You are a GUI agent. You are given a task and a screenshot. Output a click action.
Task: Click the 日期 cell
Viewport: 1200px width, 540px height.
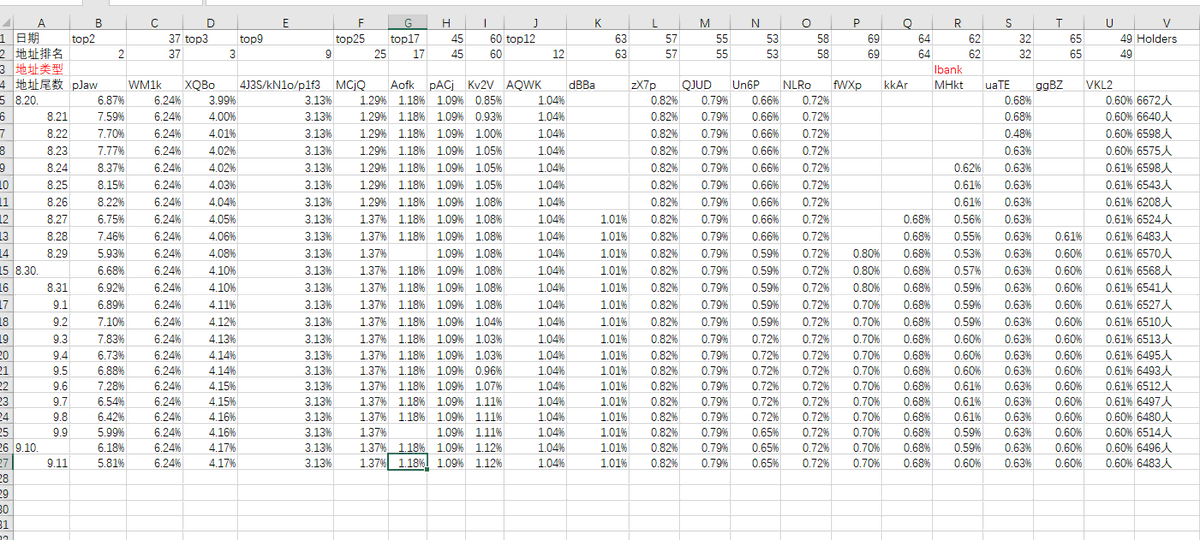[x=41, y=38]
